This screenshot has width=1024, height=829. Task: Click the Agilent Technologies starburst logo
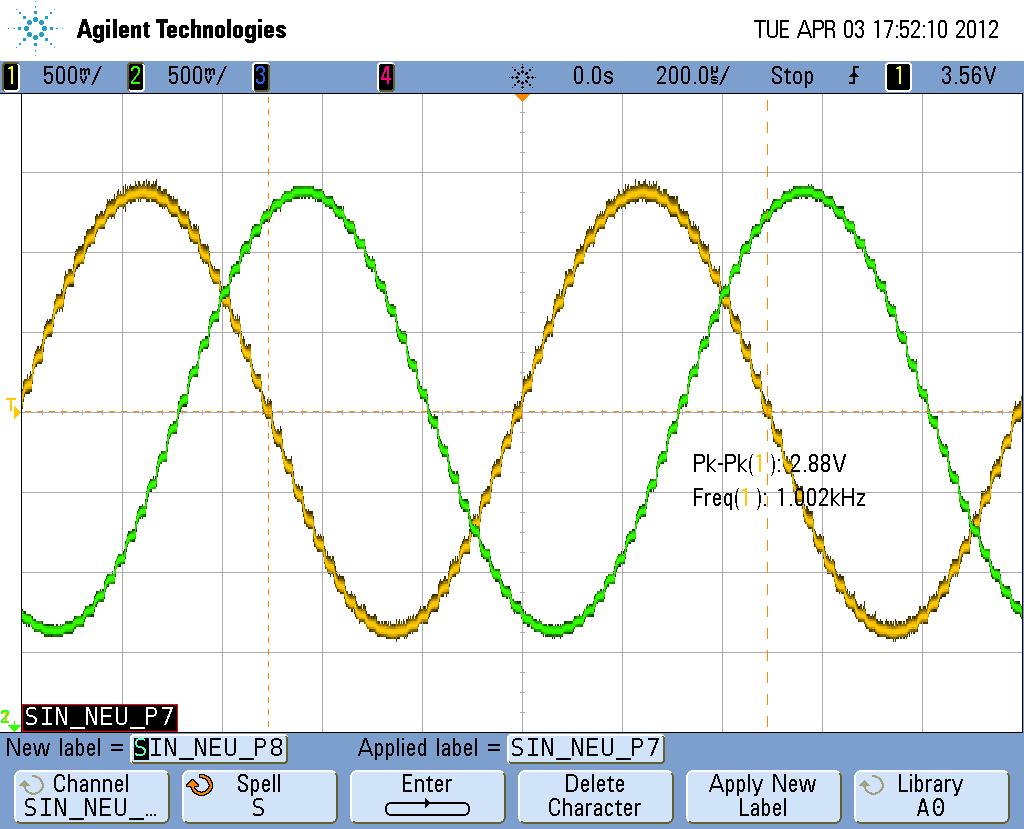coord(37,28)
